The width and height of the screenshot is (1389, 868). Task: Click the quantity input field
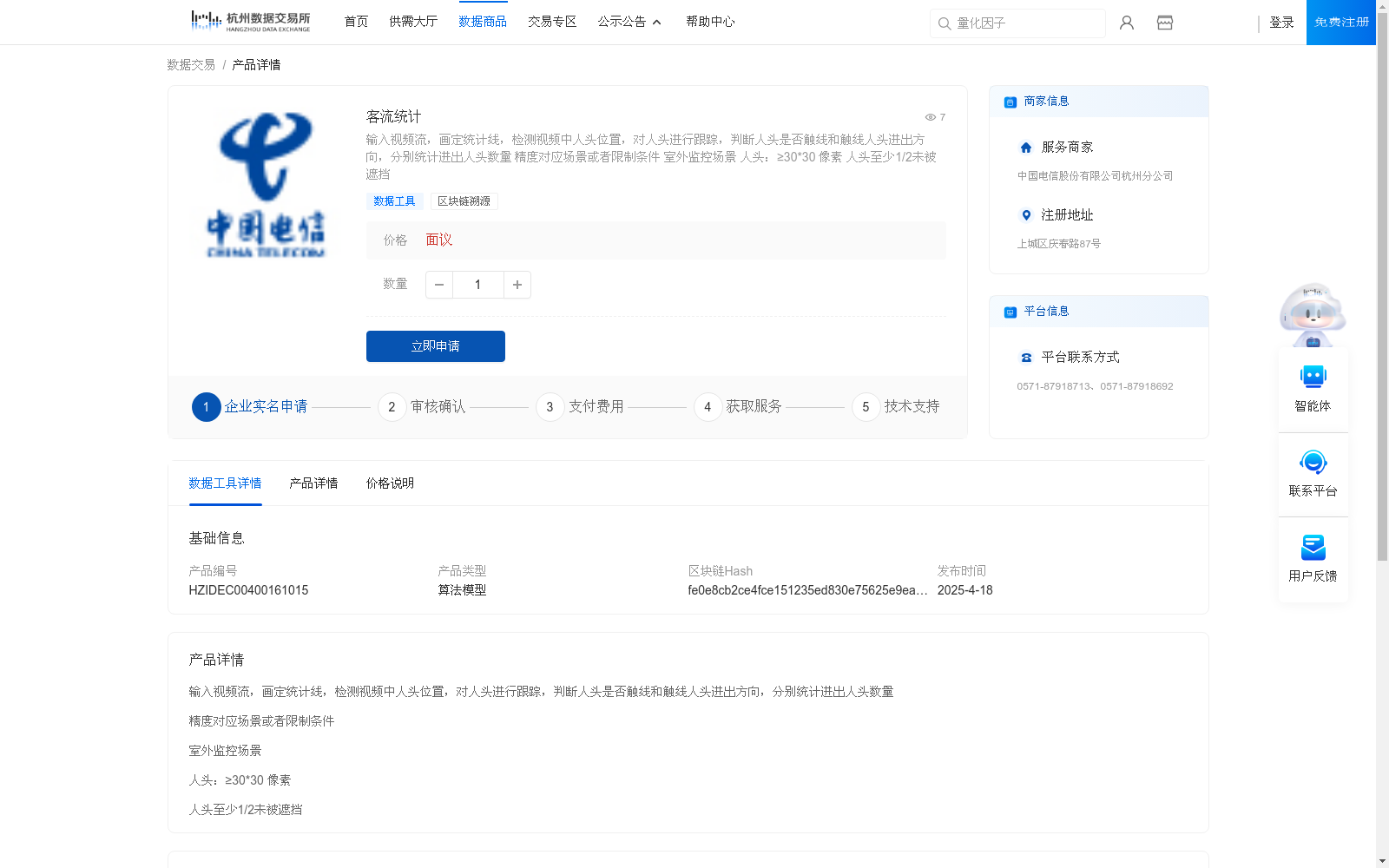point(478,285)
